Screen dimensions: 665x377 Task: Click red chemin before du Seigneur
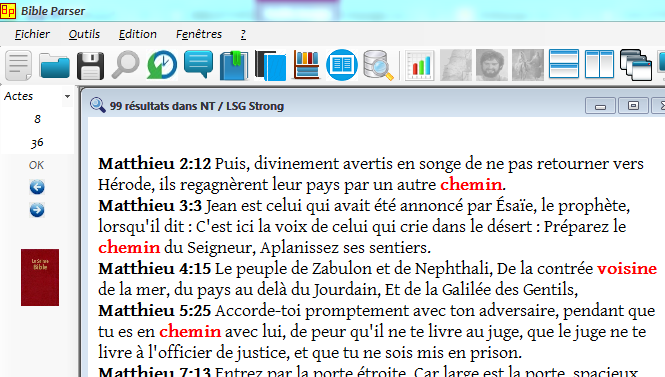coord(129,248)
